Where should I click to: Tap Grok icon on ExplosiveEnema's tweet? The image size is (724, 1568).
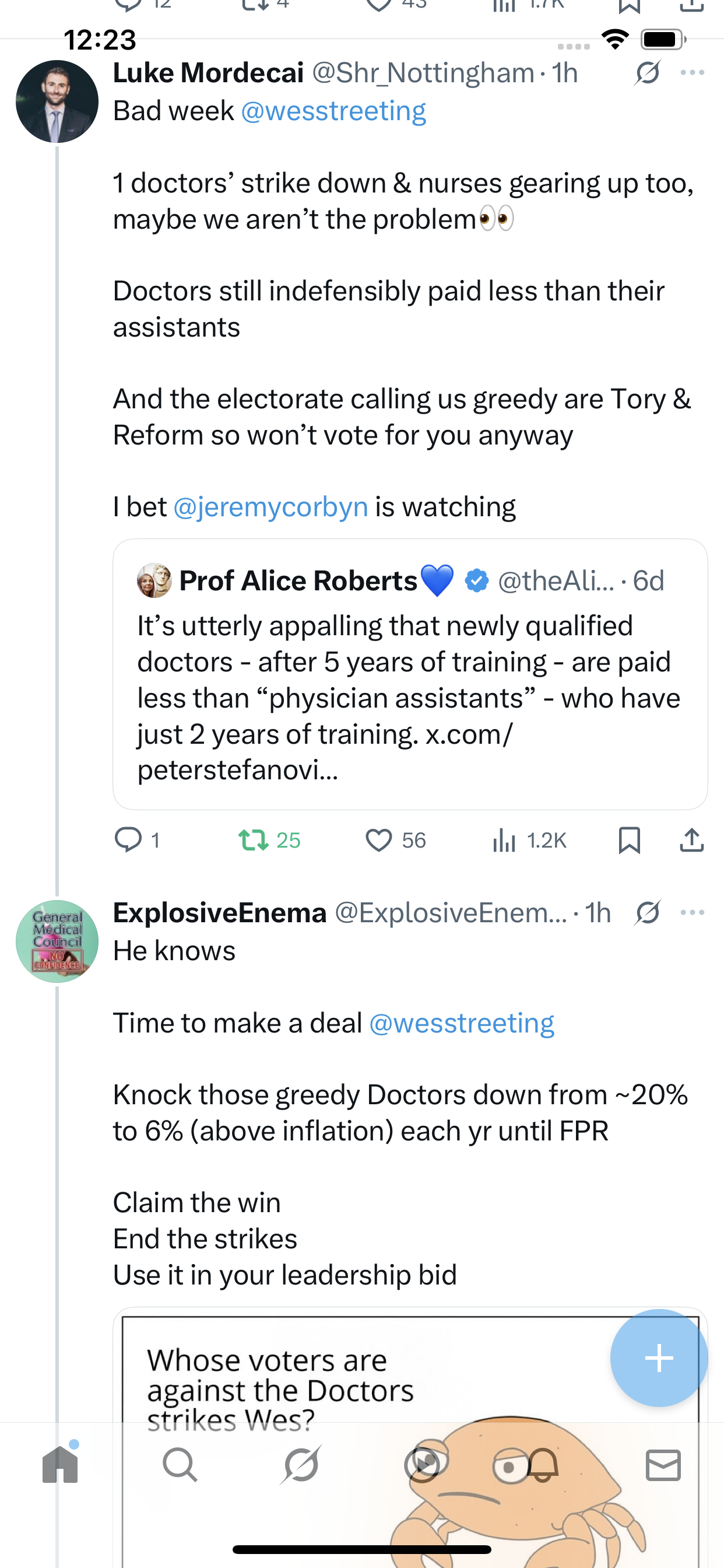[647, 912]
